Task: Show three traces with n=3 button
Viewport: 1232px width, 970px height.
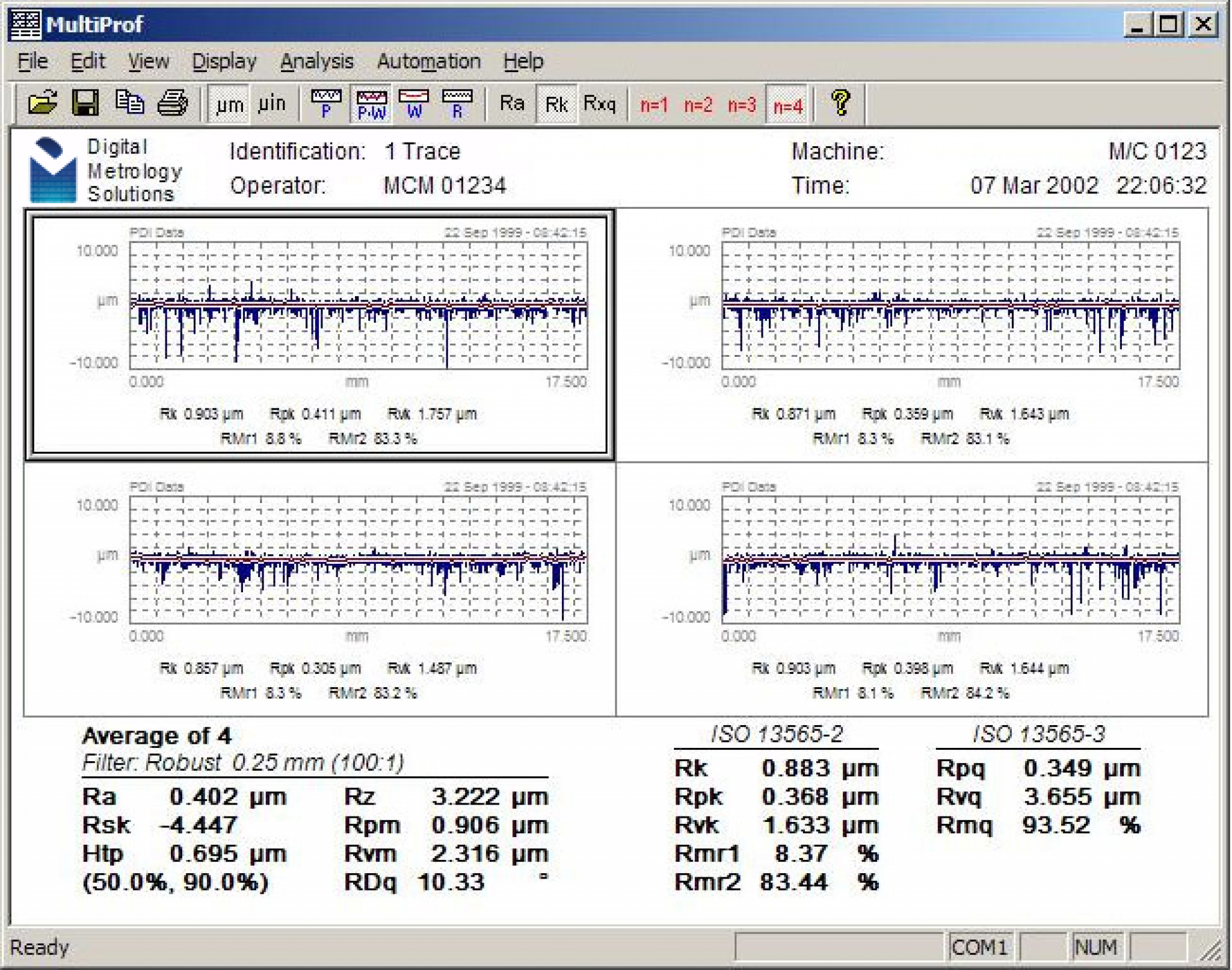Action: (x=742, y=105)
